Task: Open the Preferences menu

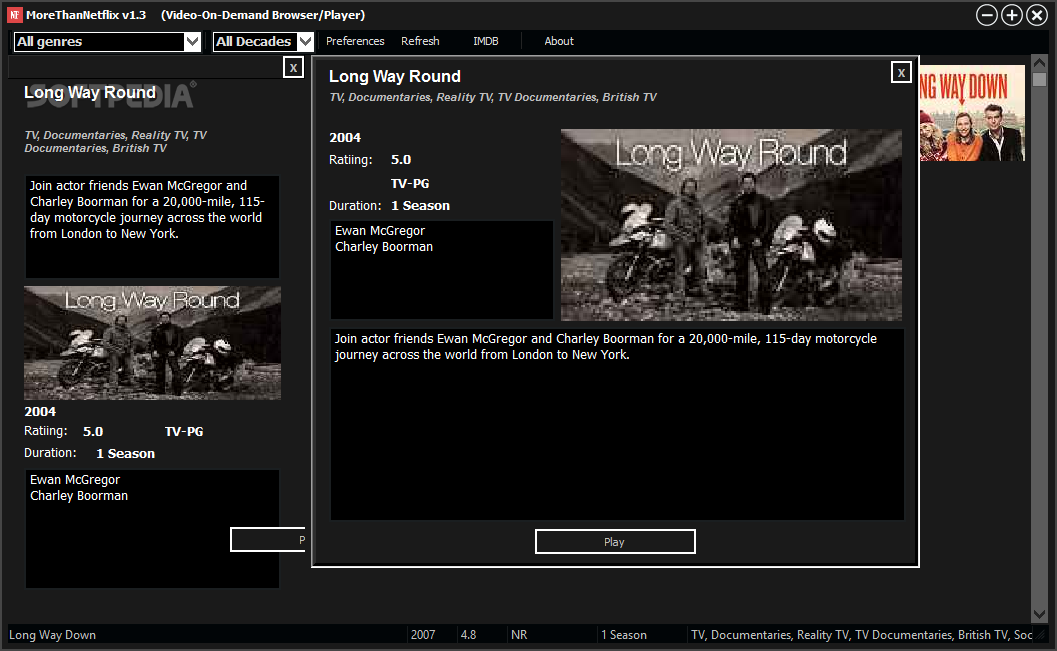Action: pos(355,41)
